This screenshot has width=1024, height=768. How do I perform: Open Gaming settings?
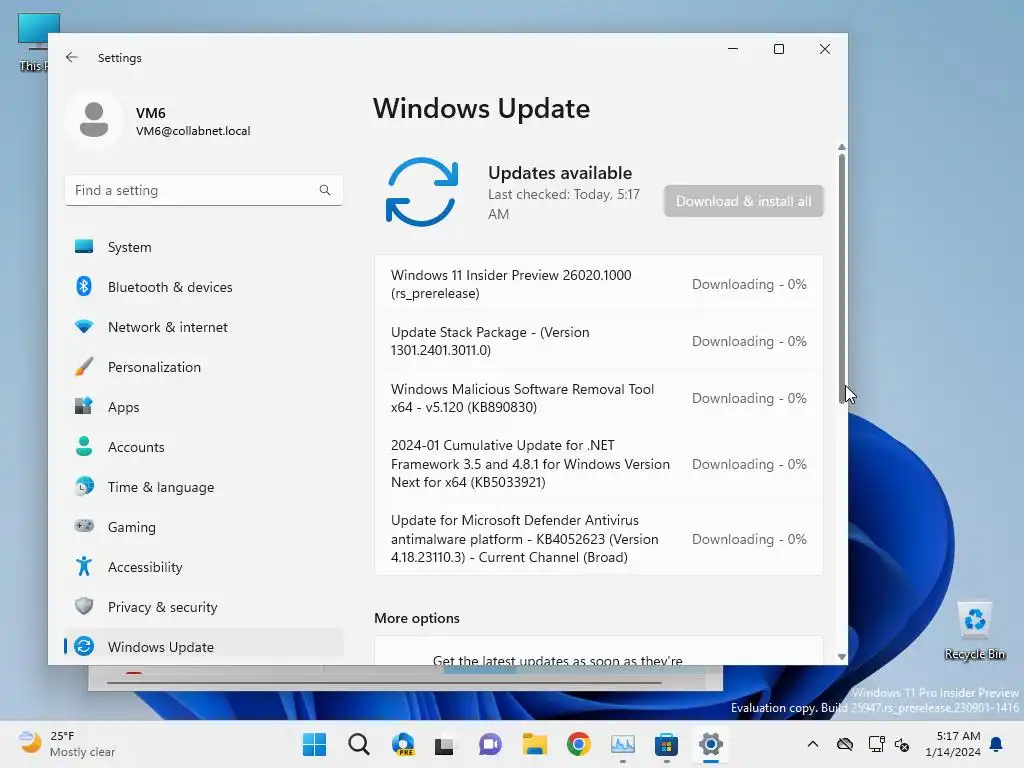click(204, 526)
